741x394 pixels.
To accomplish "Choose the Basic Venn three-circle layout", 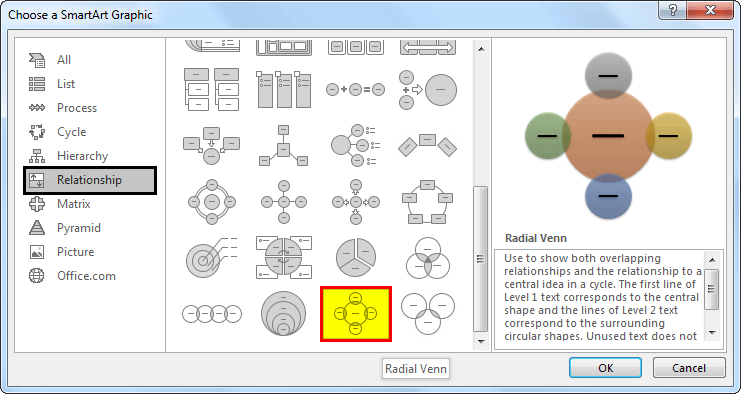I will (x=428, y=258).
